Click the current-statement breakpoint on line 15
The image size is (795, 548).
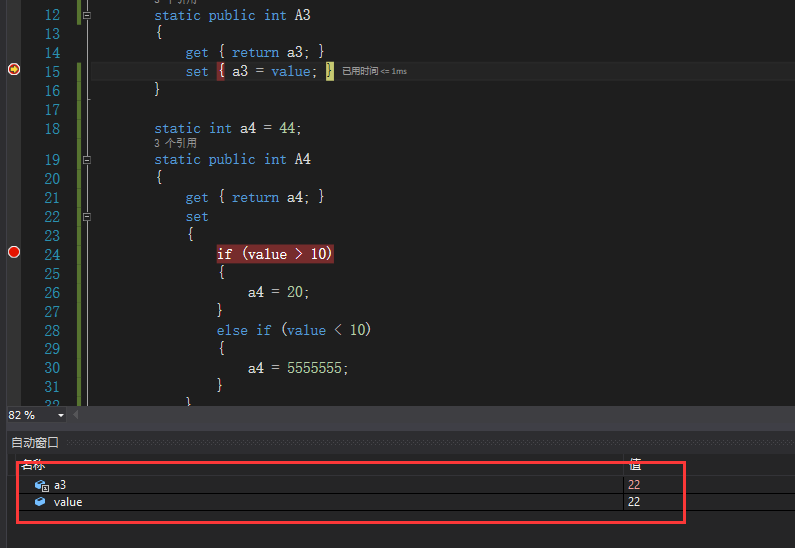(14, 69)
